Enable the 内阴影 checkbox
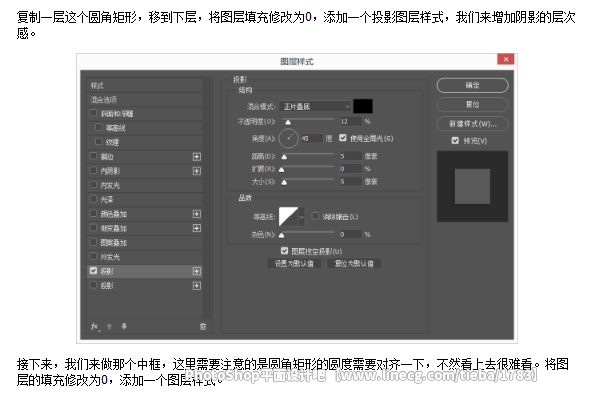593x394 pixels. point(93,171)
